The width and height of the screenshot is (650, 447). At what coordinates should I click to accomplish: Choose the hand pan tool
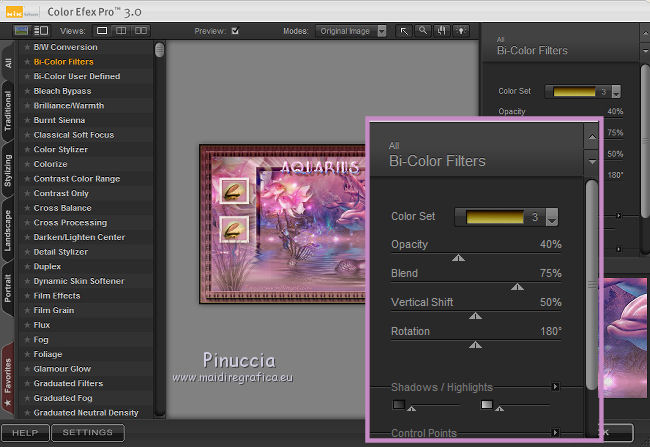click(x=443, y=31)
